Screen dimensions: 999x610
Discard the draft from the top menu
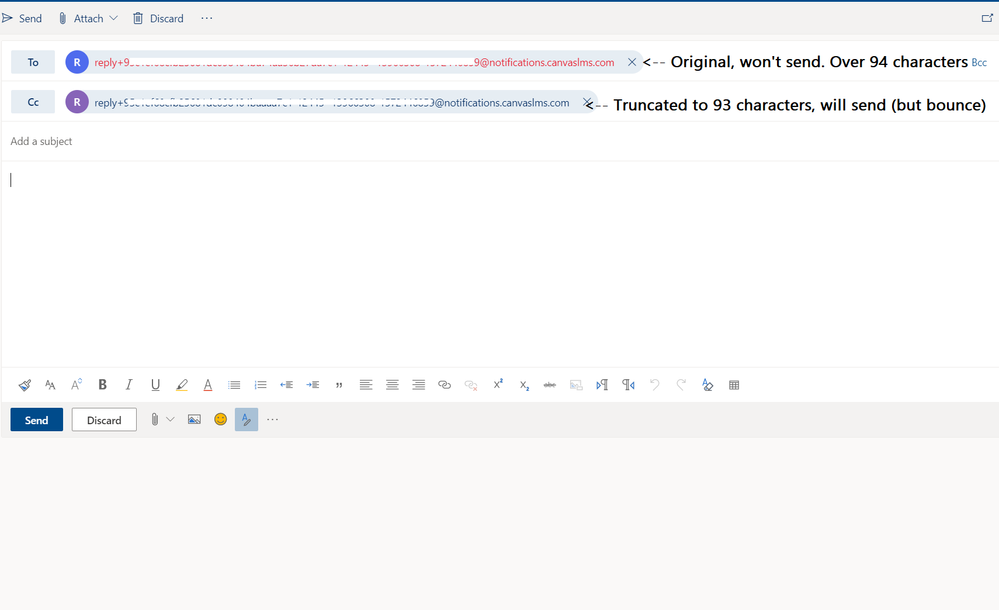click(158, 18)
